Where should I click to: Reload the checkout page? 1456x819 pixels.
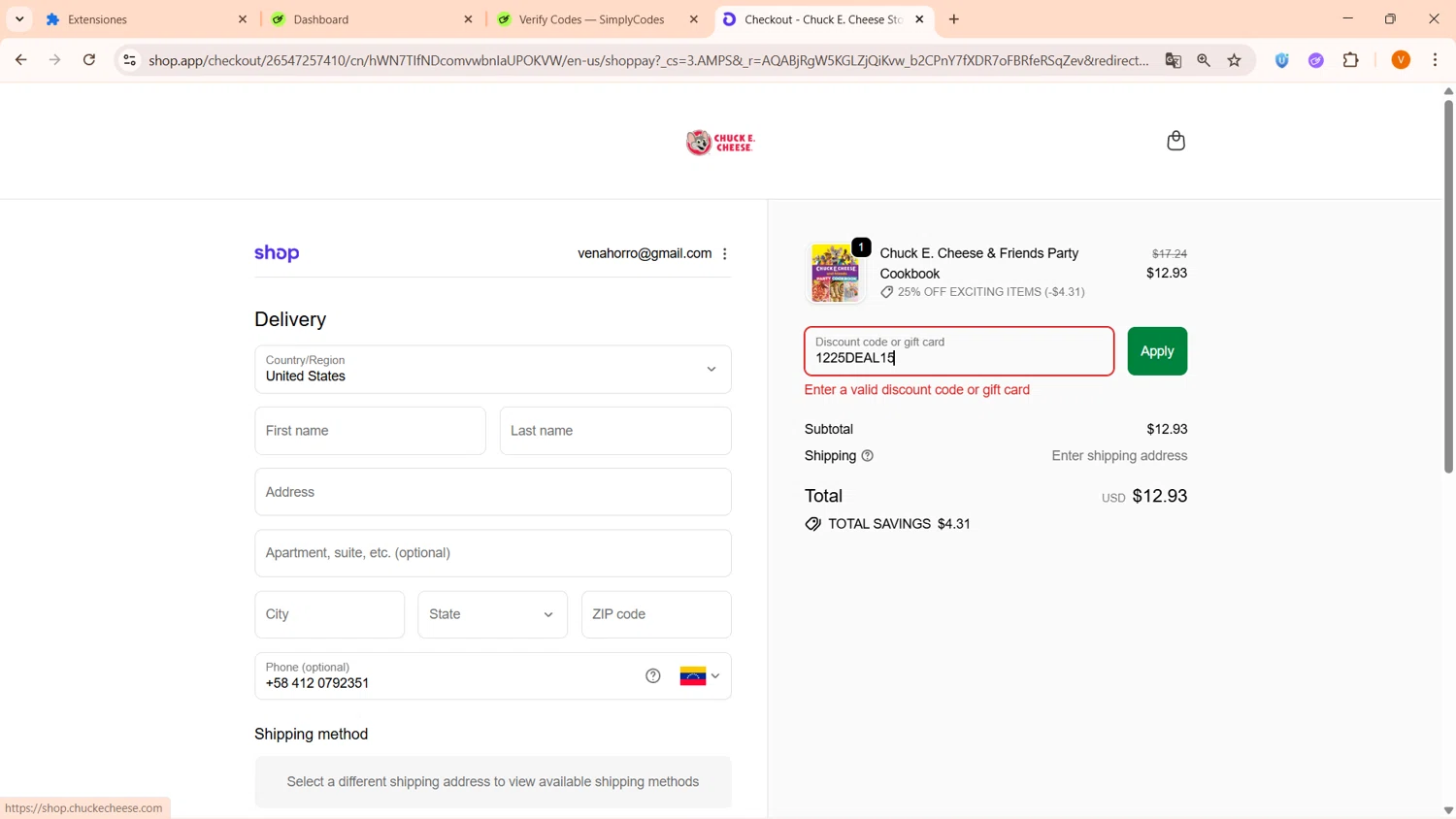(x=89, y=60)
